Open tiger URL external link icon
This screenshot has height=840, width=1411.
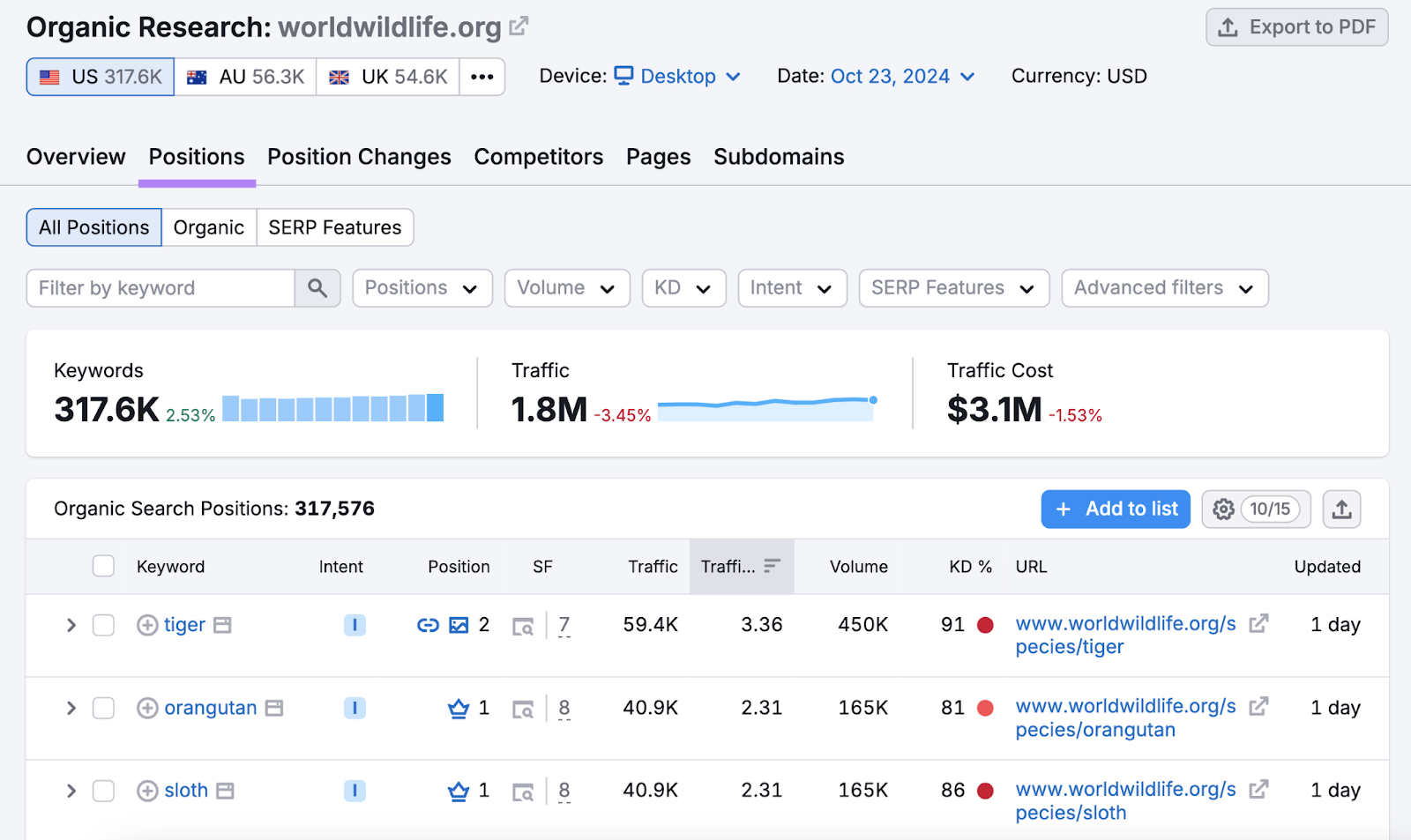[x=1258, y=623]
